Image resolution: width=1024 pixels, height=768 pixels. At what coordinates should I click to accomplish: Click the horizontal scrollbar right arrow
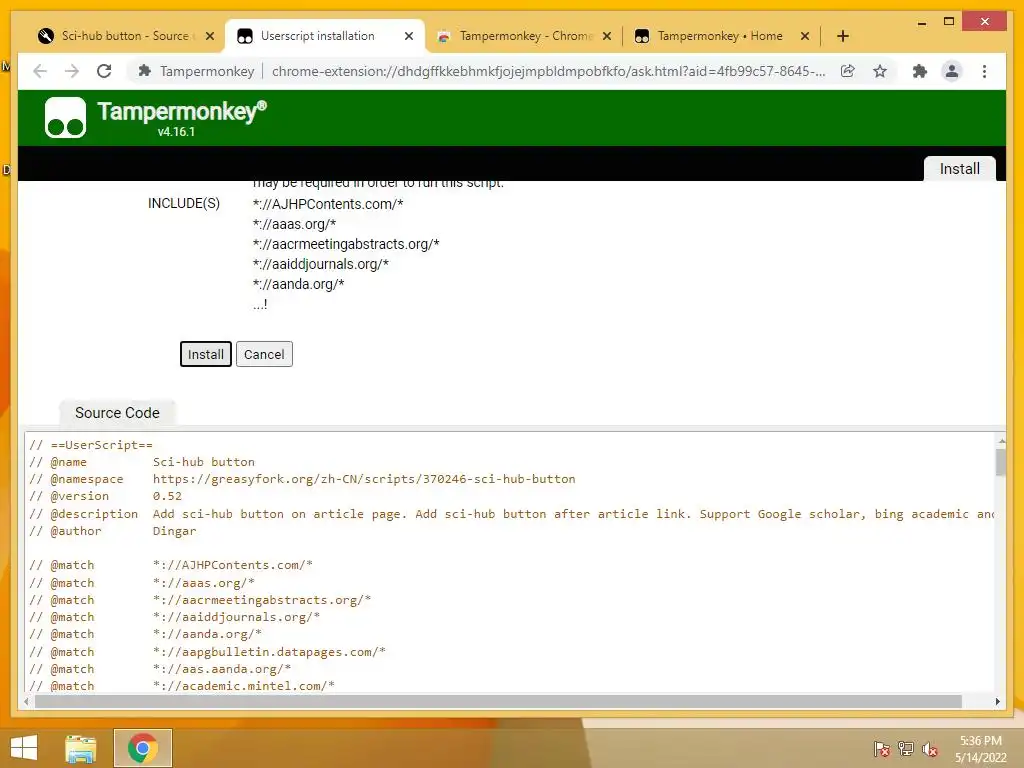point(997,701)
